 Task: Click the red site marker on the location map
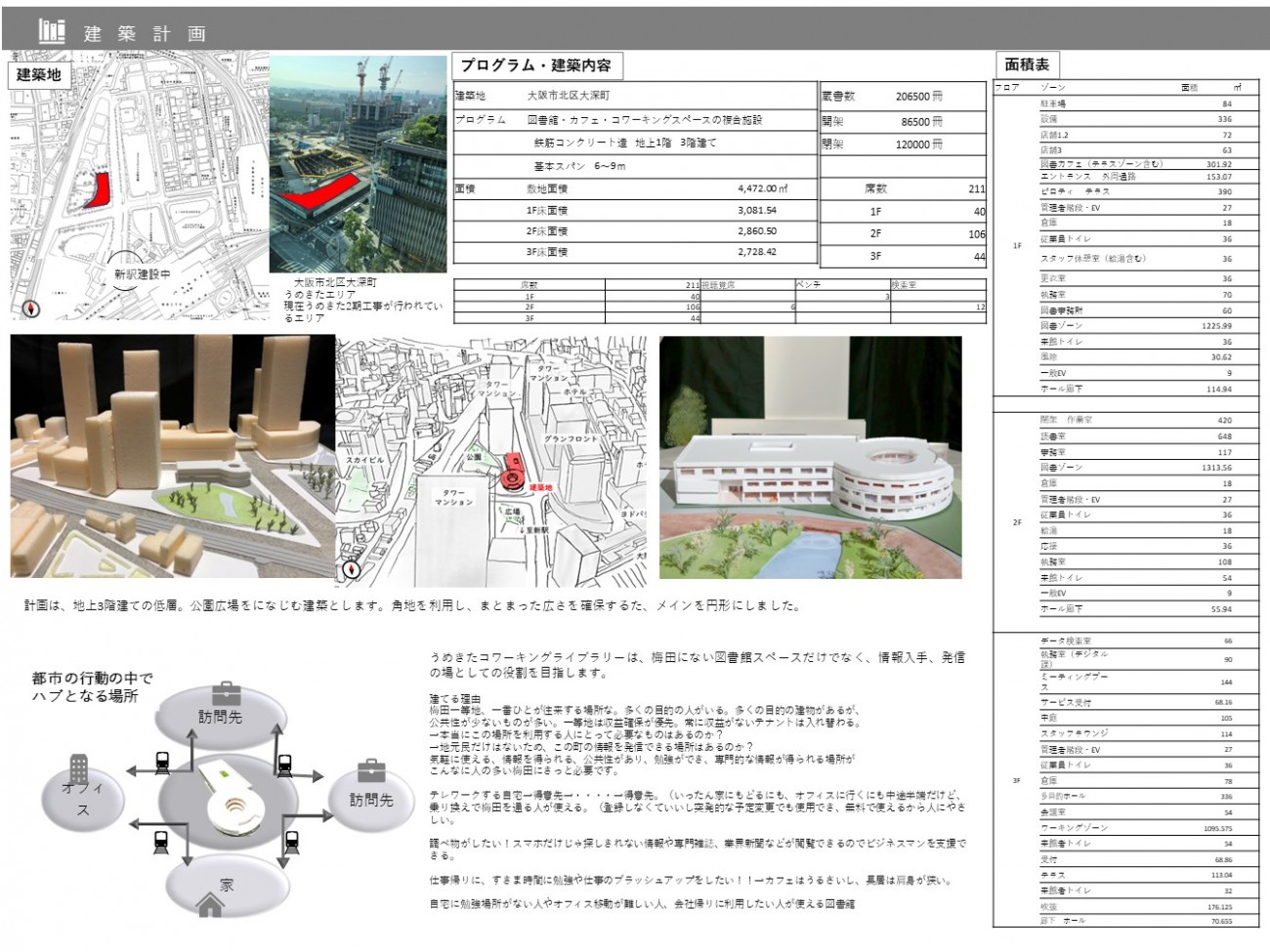pyautogui.click(x=97, y=190)
